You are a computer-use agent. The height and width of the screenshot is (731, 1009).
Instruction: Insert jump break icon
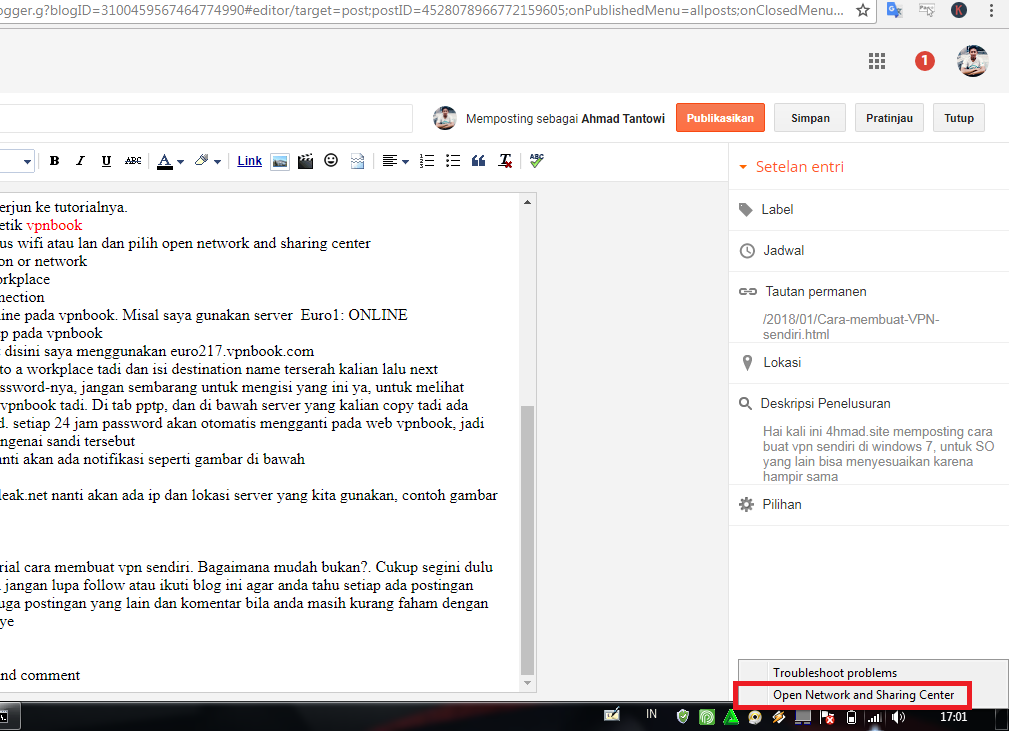358,161
